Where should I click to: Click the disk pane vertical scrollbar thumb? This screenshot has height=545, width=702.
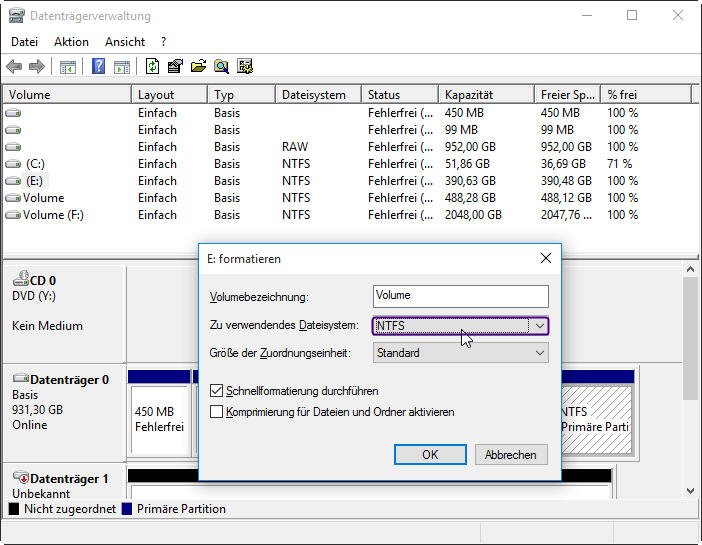(x=690, y=338)
